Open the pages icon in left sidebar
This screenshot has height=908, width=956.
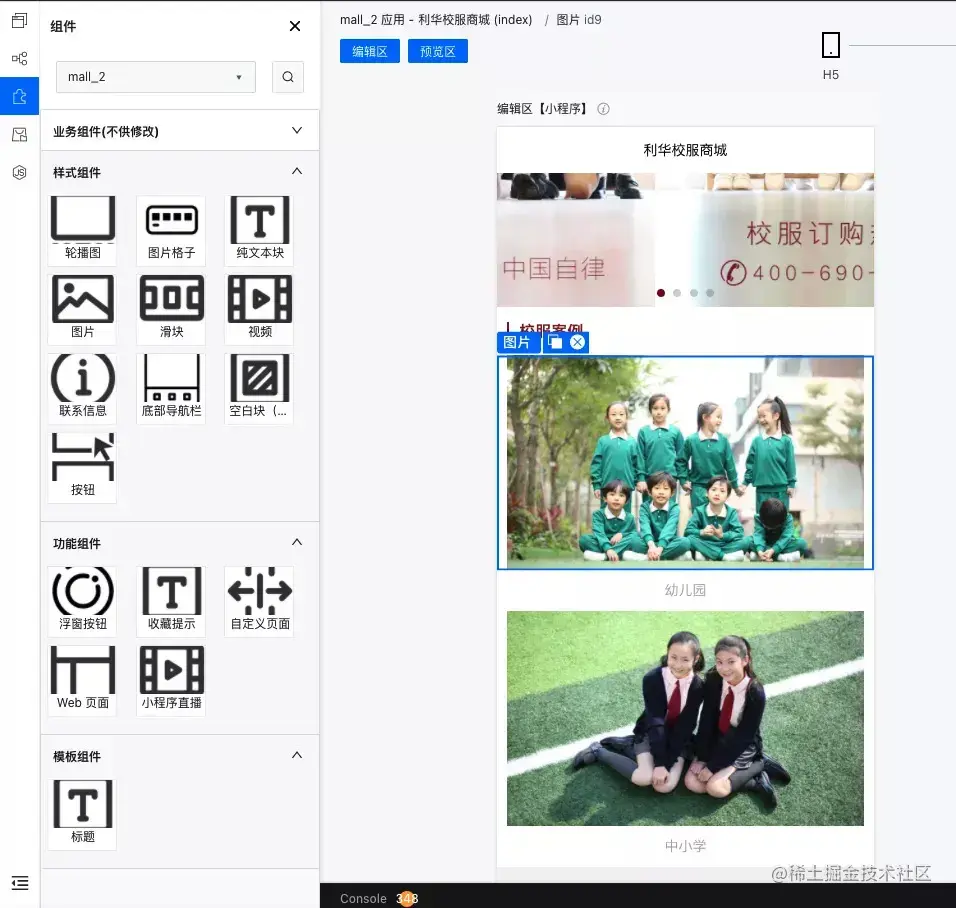click(20, 21)
